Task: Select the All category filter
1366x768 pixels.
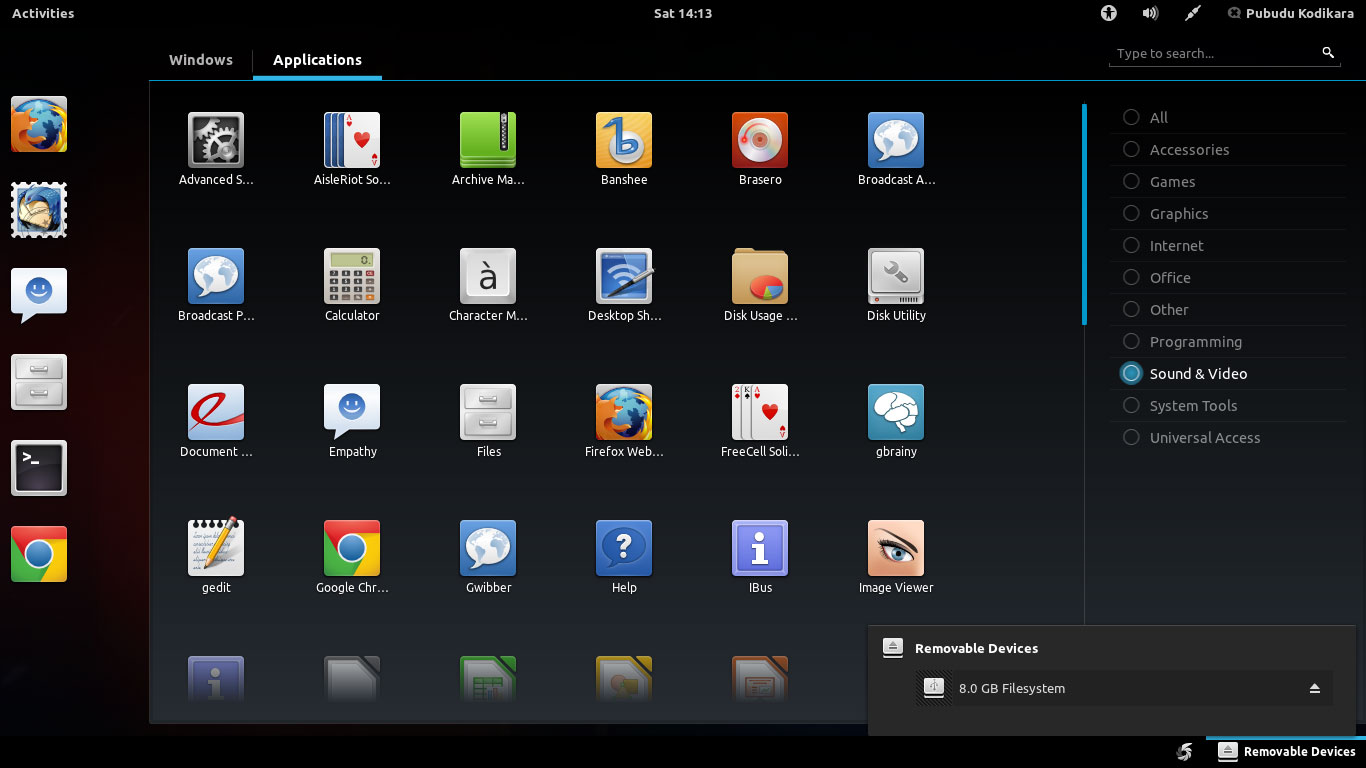Action: [x=1228, y=117]
